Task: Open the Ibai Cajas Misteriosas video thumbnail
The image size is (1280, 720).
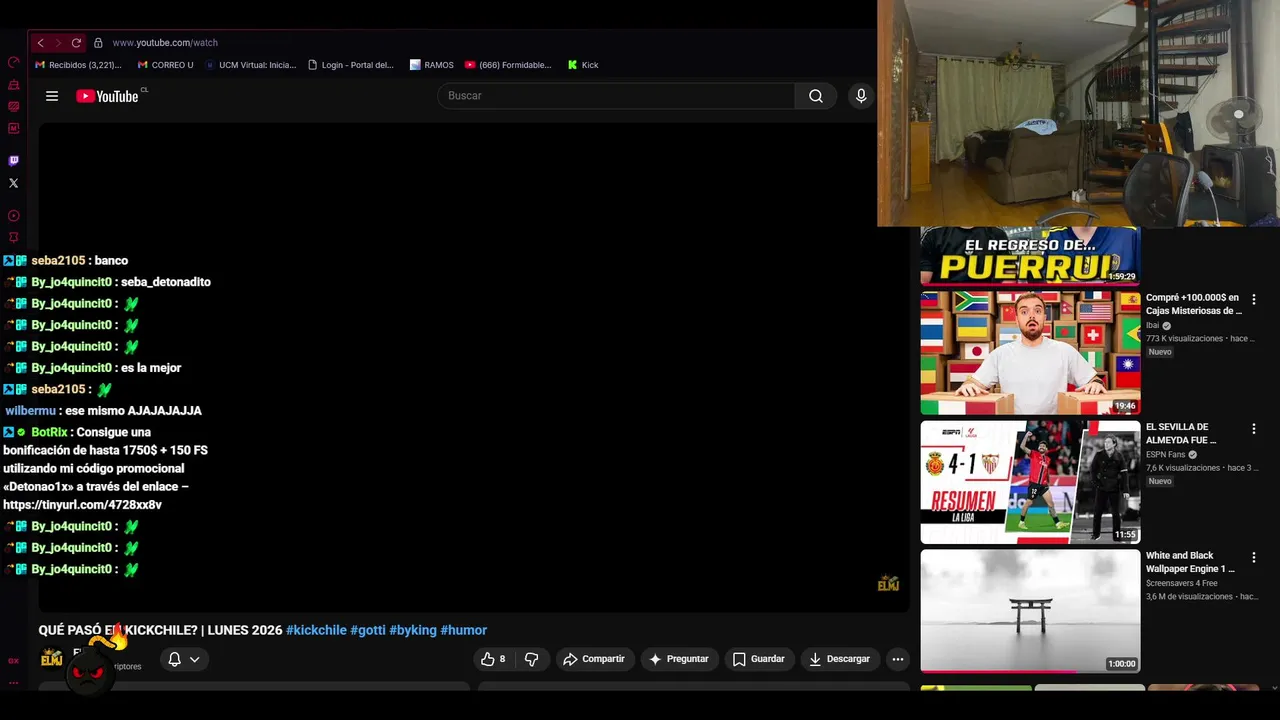Action: point(1030,353)
